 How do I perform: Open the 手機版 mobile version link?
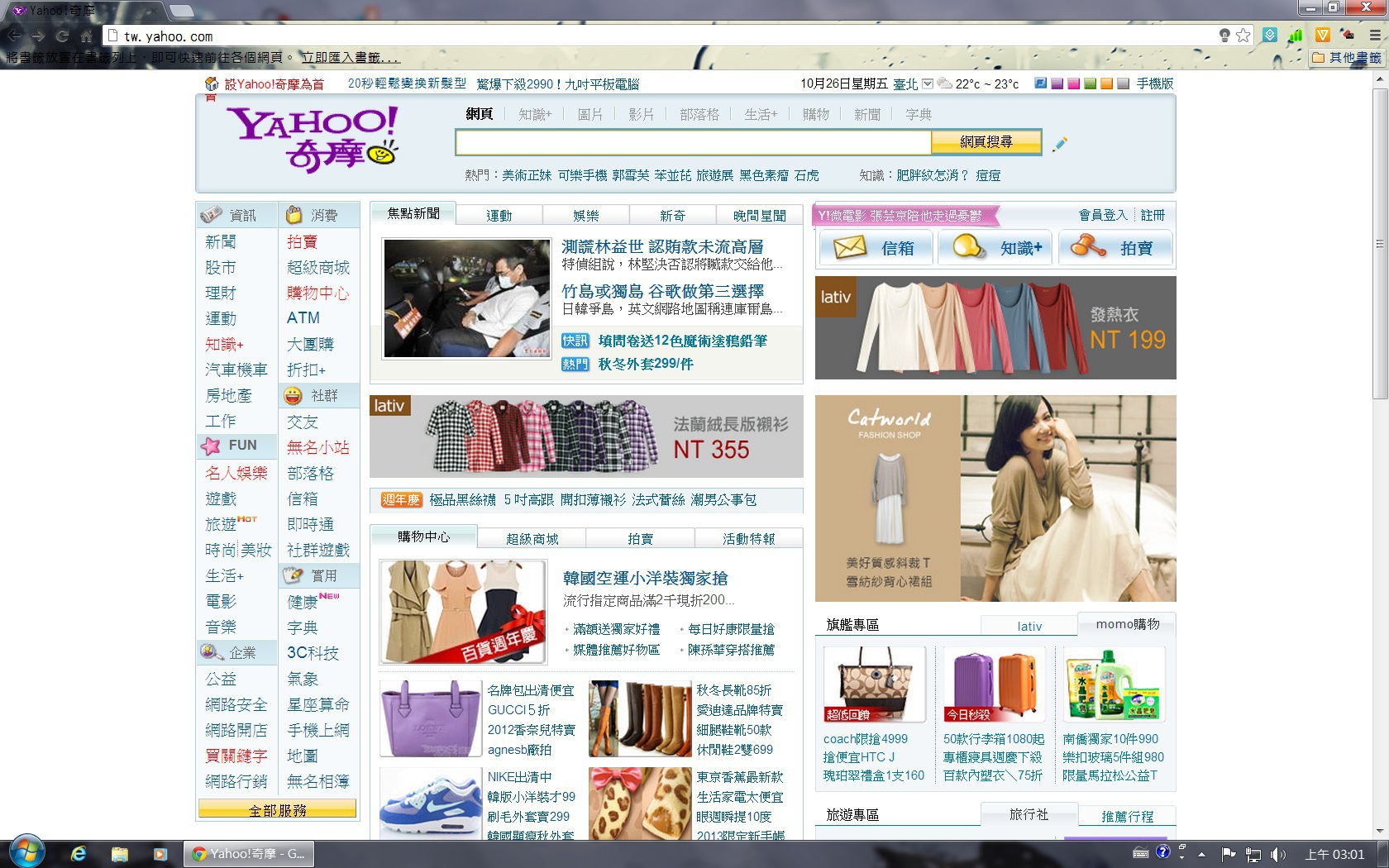coord(1155,83)
